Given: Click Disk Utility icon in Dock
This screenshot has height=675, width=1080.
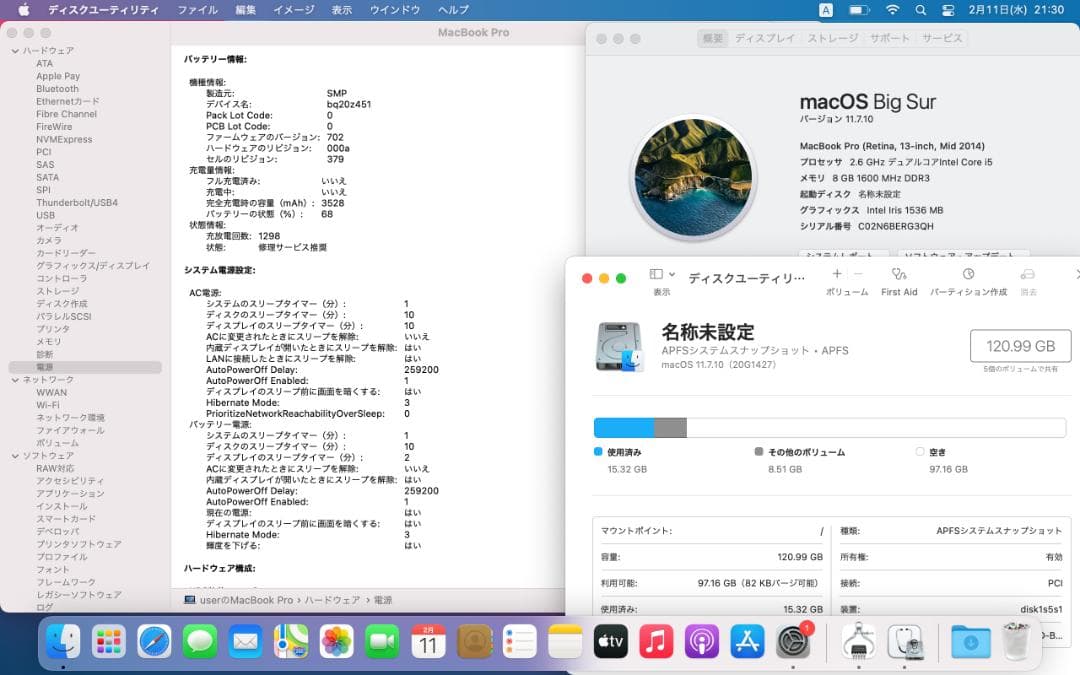Looking at the screenshot, I should tap(905, 641).
